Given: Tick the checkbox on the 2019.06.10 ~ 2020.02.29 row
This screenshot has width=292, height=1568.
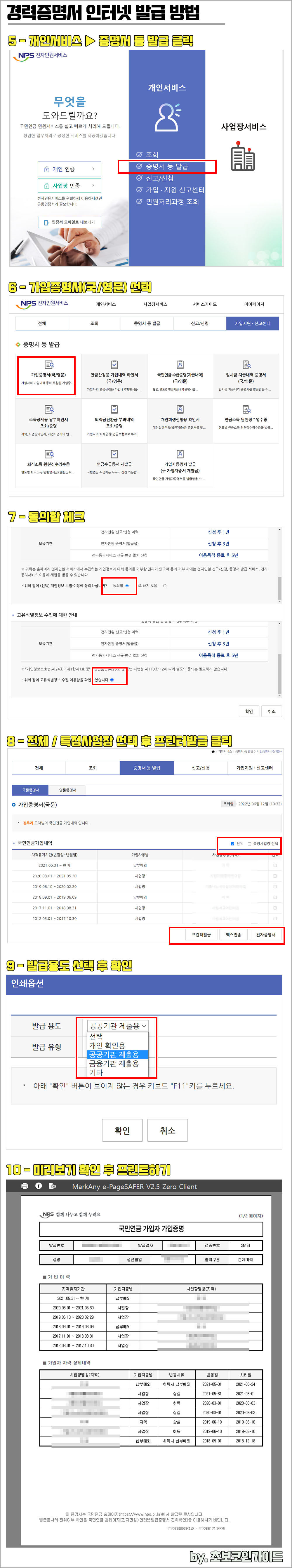Looking at the screenshot, I should click(275, 886).
